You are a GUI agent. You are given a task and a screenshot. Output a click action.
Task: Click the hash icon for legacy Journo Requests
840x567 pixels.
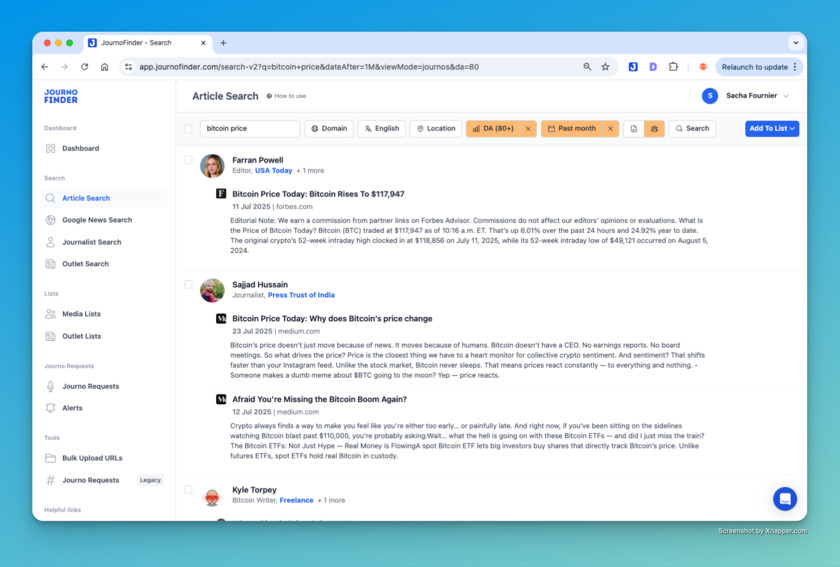tap(50, 480)
